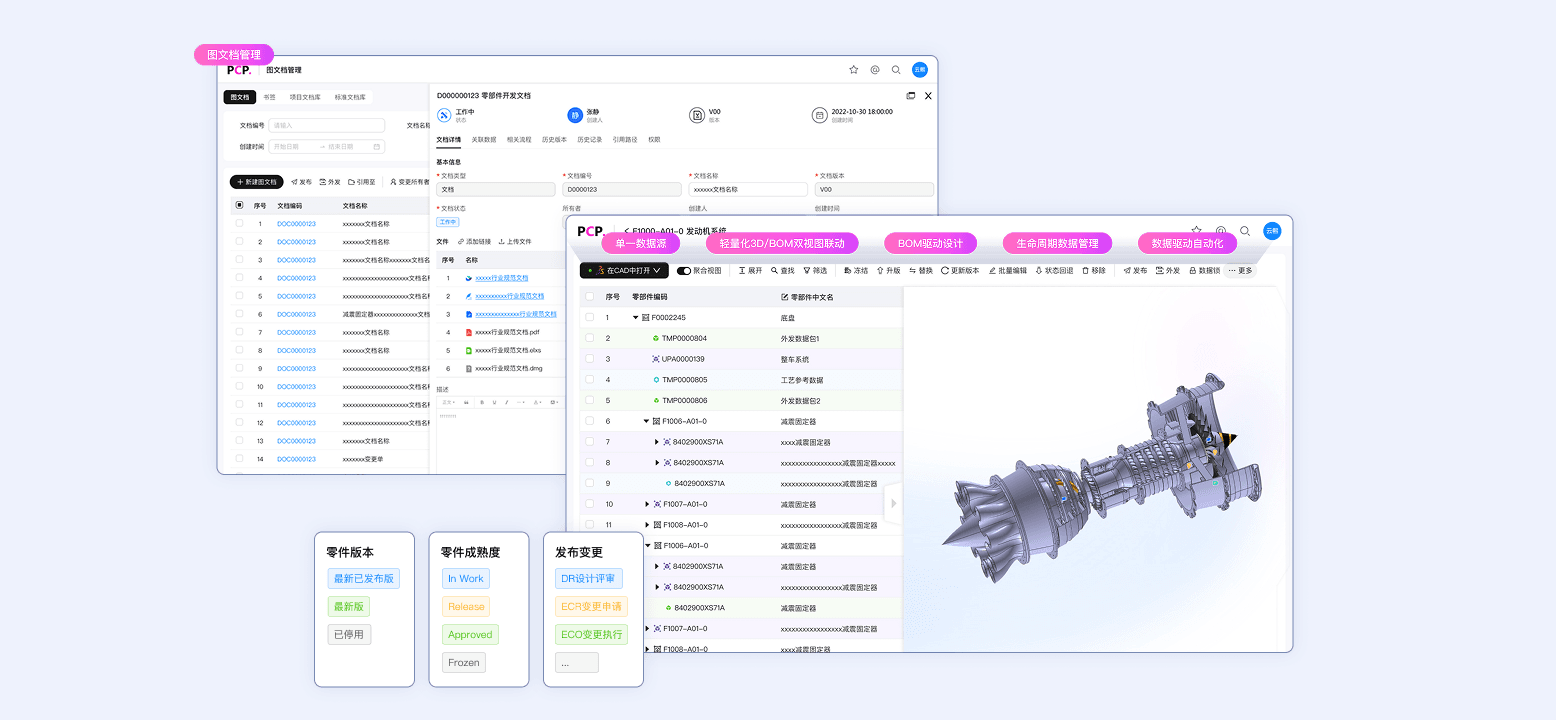Screen dimensions: 1556x720
Task: Select the 查找 search icon in BOM toolbar
Action: pos(779,270)
